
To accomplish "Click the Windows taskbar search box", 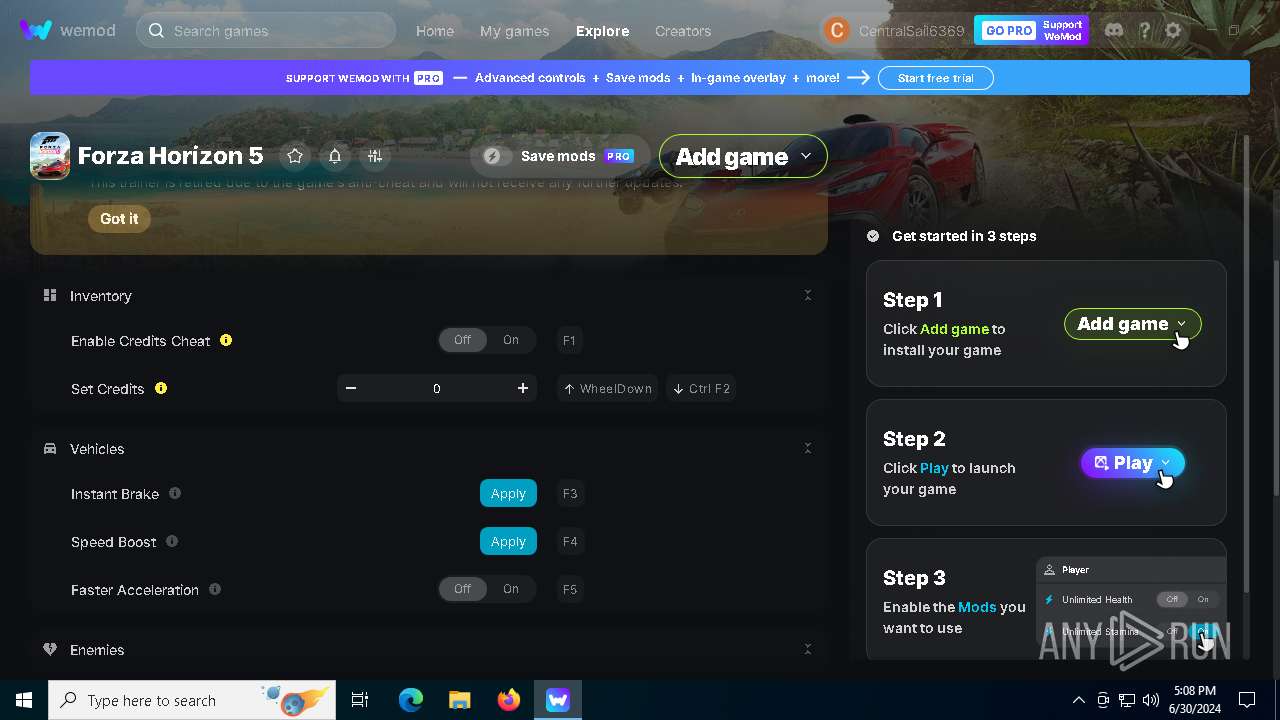I will pos(192,700).
